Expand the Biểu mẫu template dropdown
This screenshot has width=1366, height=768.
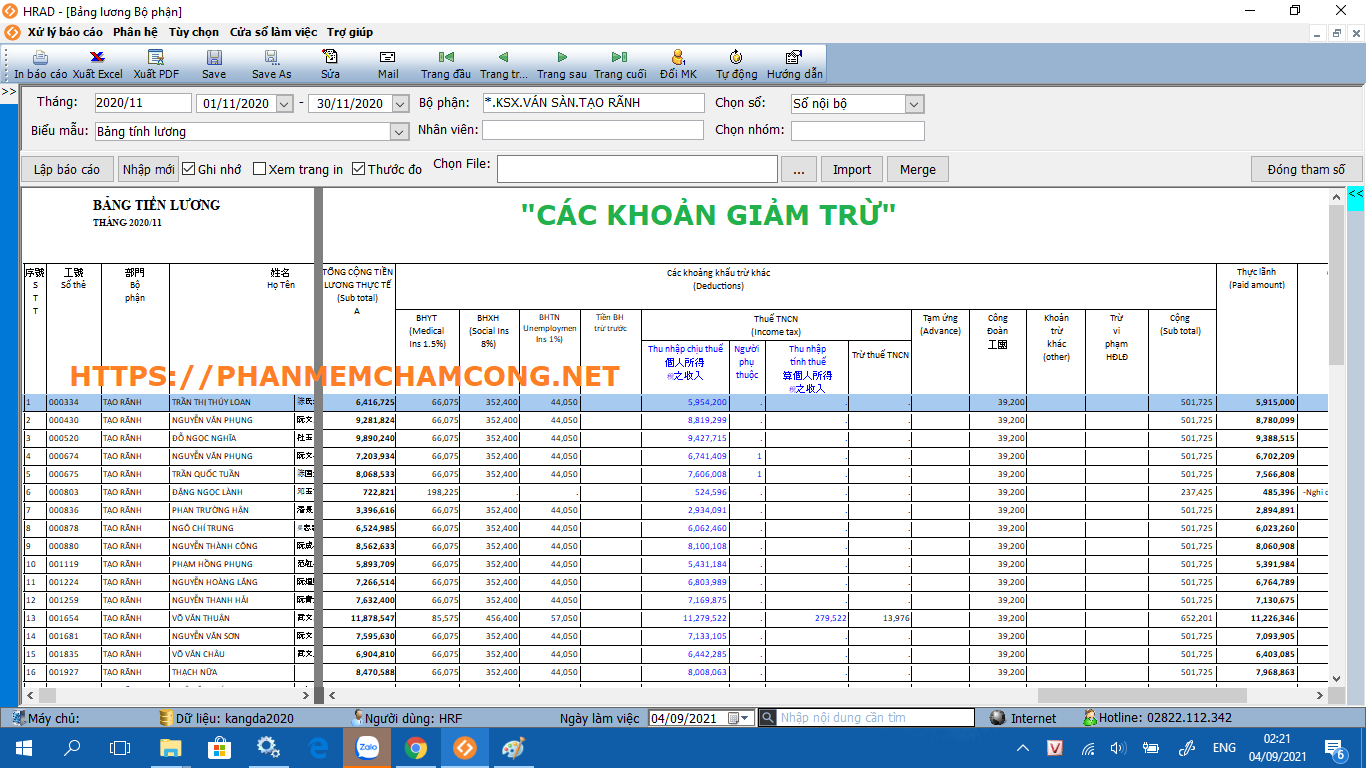pos(400,131)
